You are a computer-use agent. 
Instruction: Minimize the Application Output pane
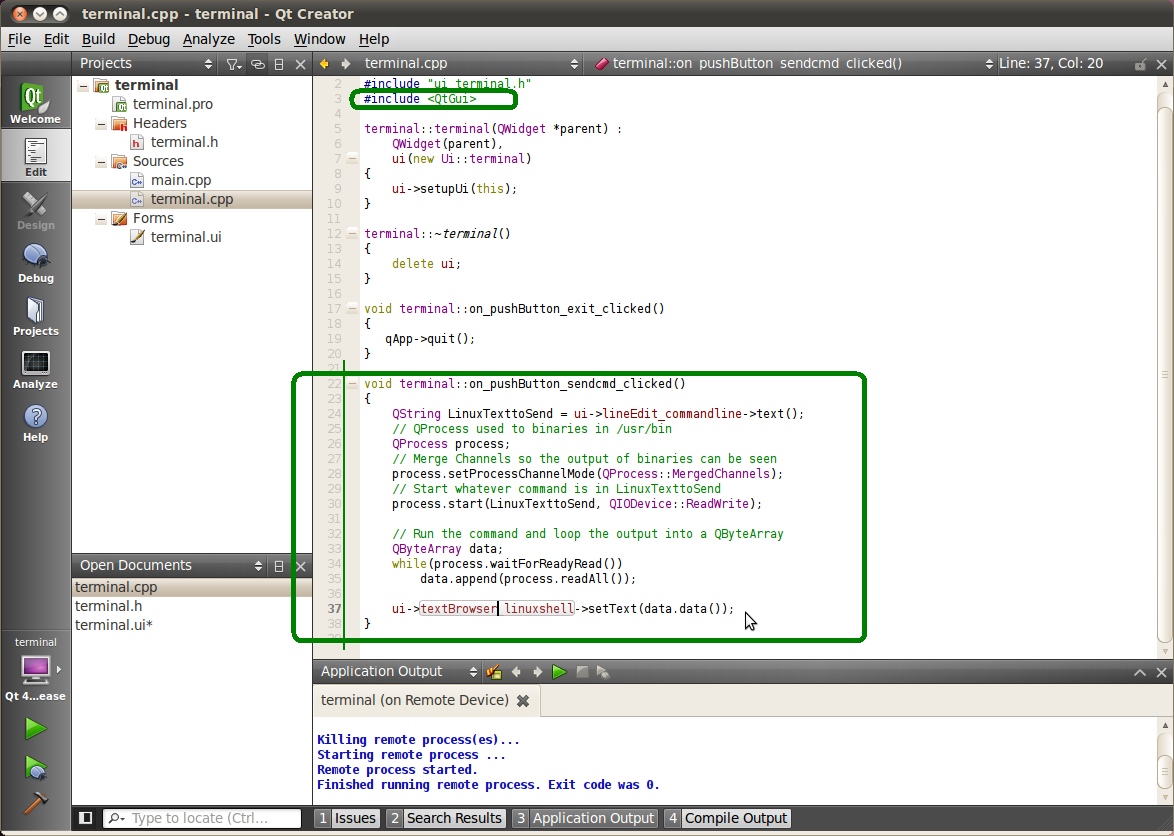point(1140,672)
